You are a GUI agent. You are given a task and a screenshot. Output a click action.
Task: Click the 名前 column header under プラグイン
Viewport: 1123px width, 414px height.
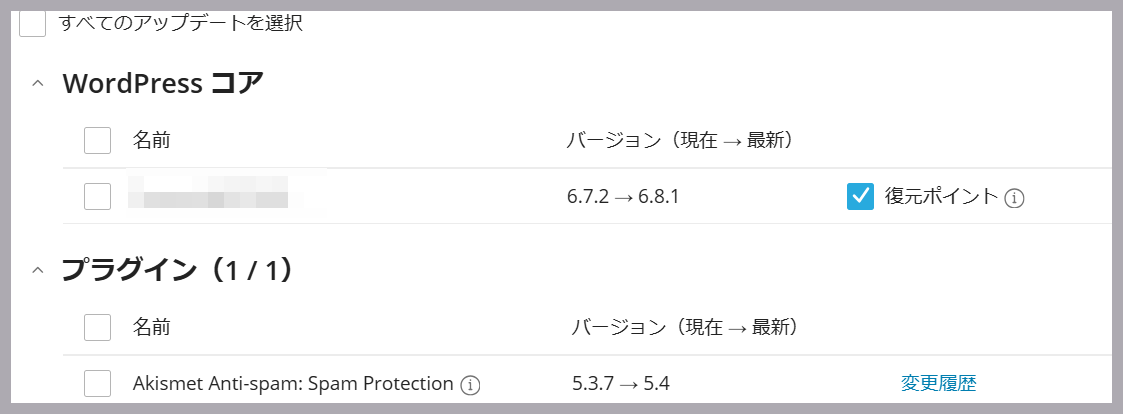click(x=151, y=327)
